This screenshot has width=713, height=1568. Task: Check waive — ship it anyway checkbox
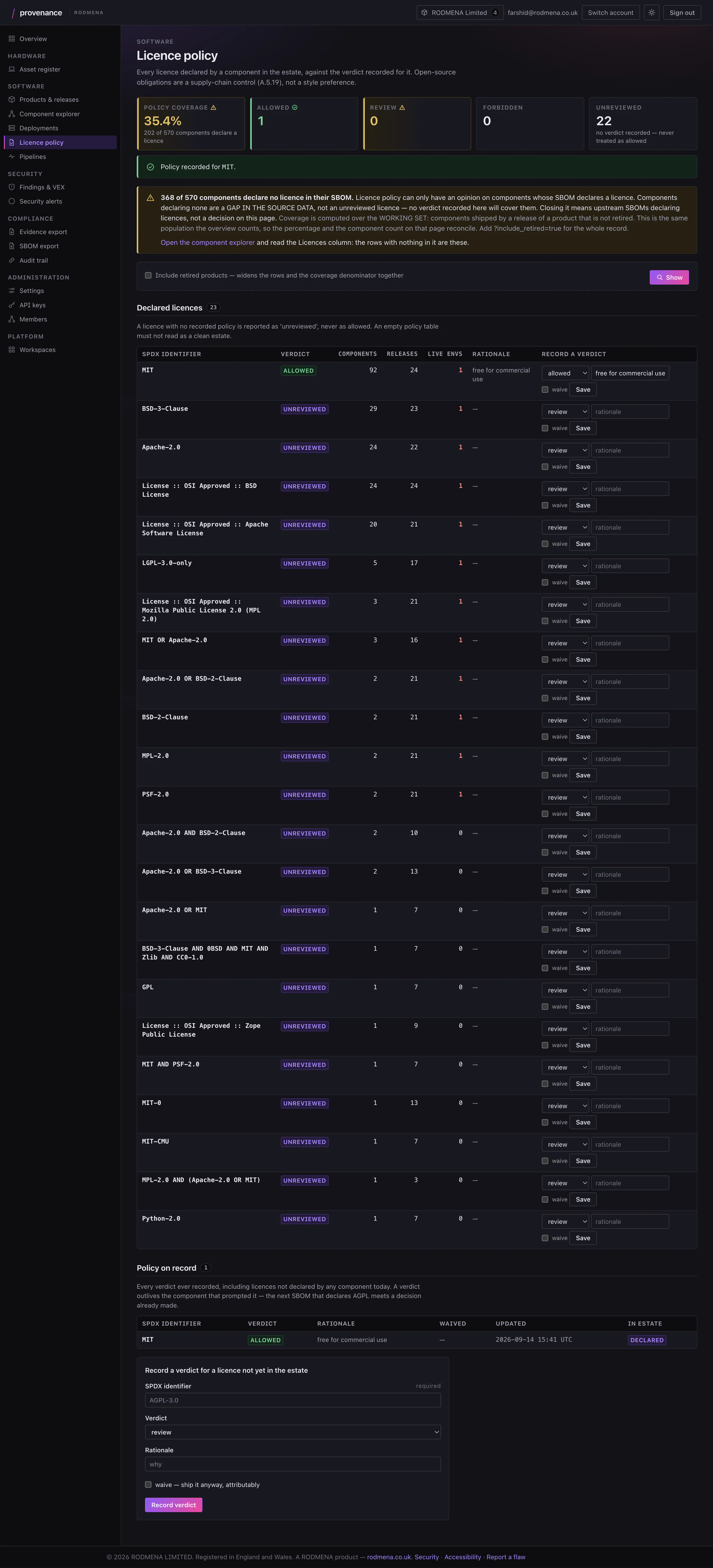click(148, 1485)
